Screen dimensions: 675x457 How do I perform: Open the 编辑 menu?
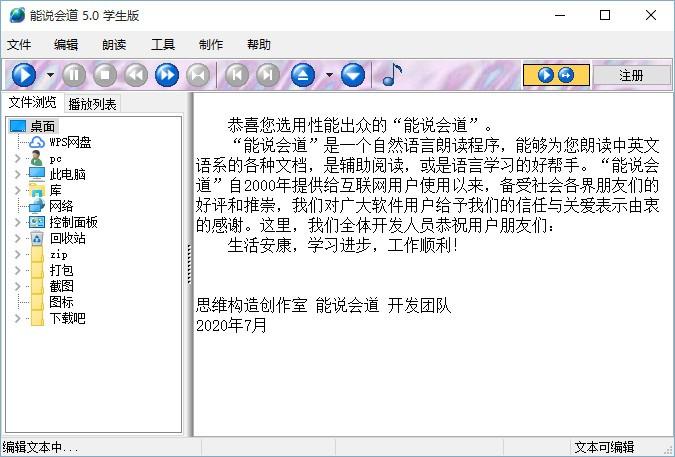coord(66,44)
